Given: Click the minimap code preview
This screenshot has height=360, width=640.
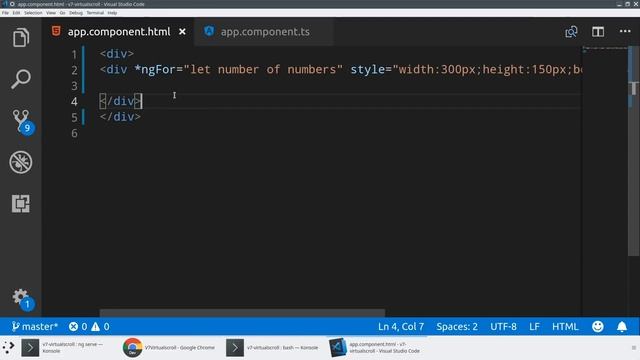Looking at the screenshot, I should click(605, 50).
